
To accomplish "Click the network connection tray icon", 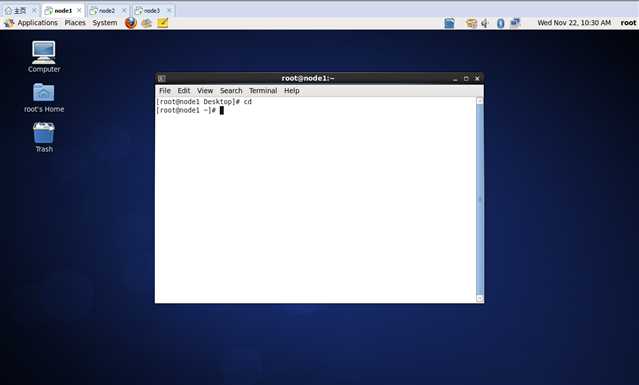I will 515,23.
